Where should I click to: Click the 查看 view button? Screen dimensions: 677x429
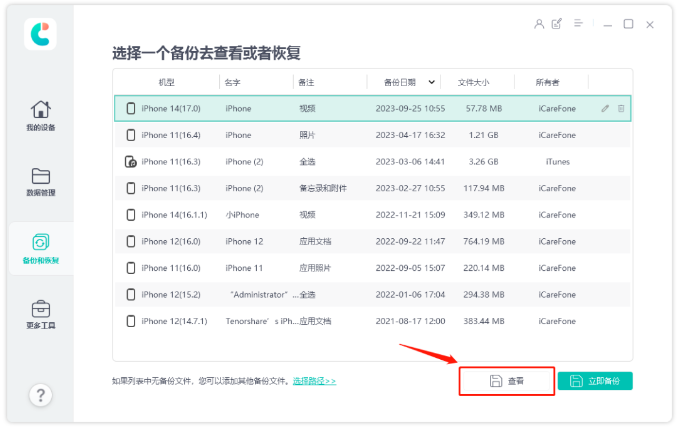click(x=507, y=381)
